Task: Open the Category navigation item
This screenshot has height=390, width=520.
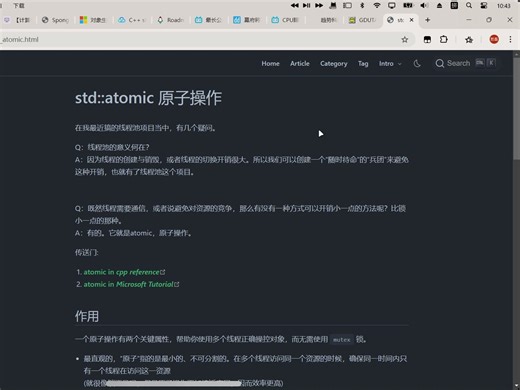Action: pos(334,63)
